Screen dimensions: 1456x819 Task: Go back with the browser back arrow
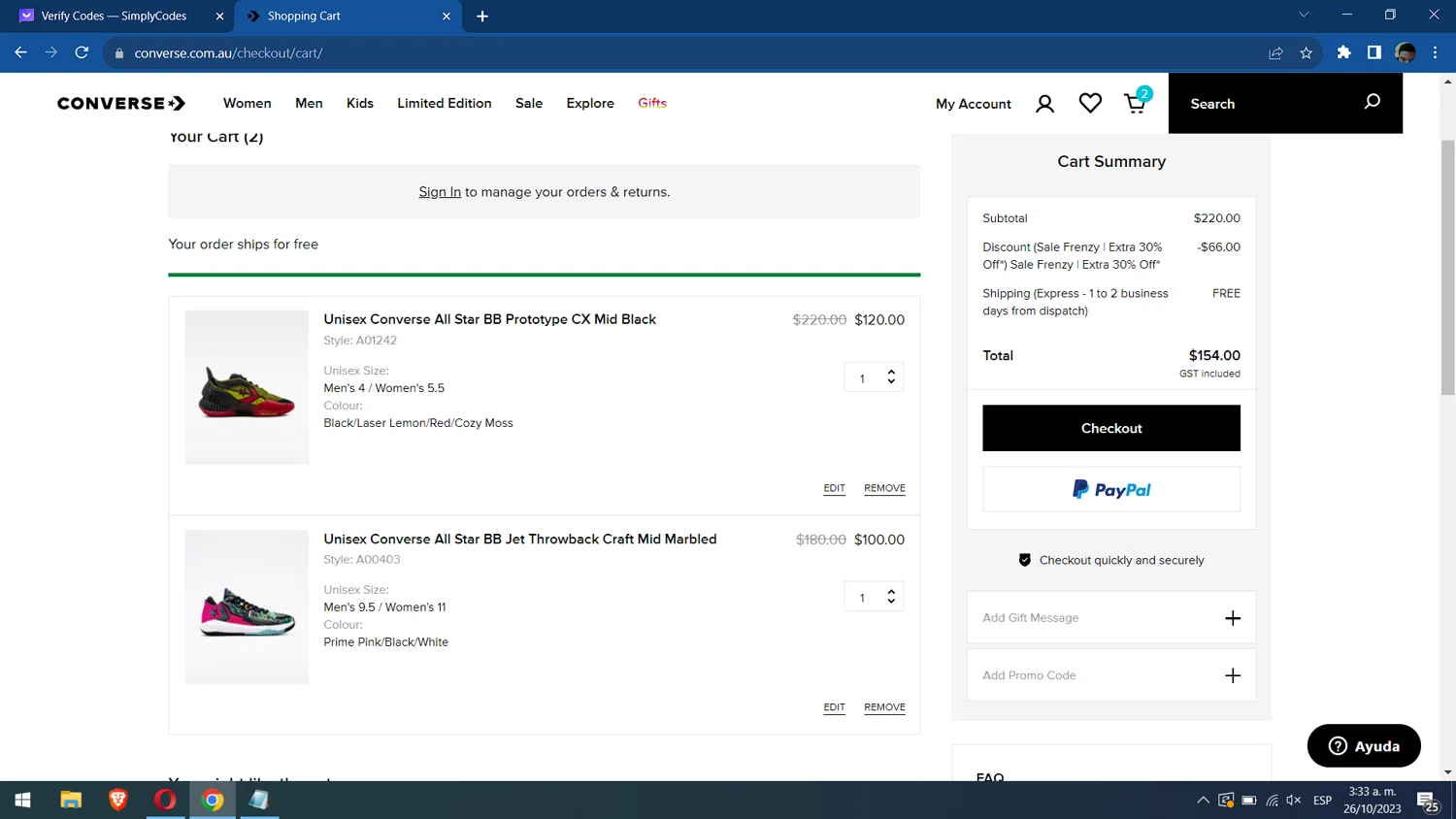(x=20, y=52)
